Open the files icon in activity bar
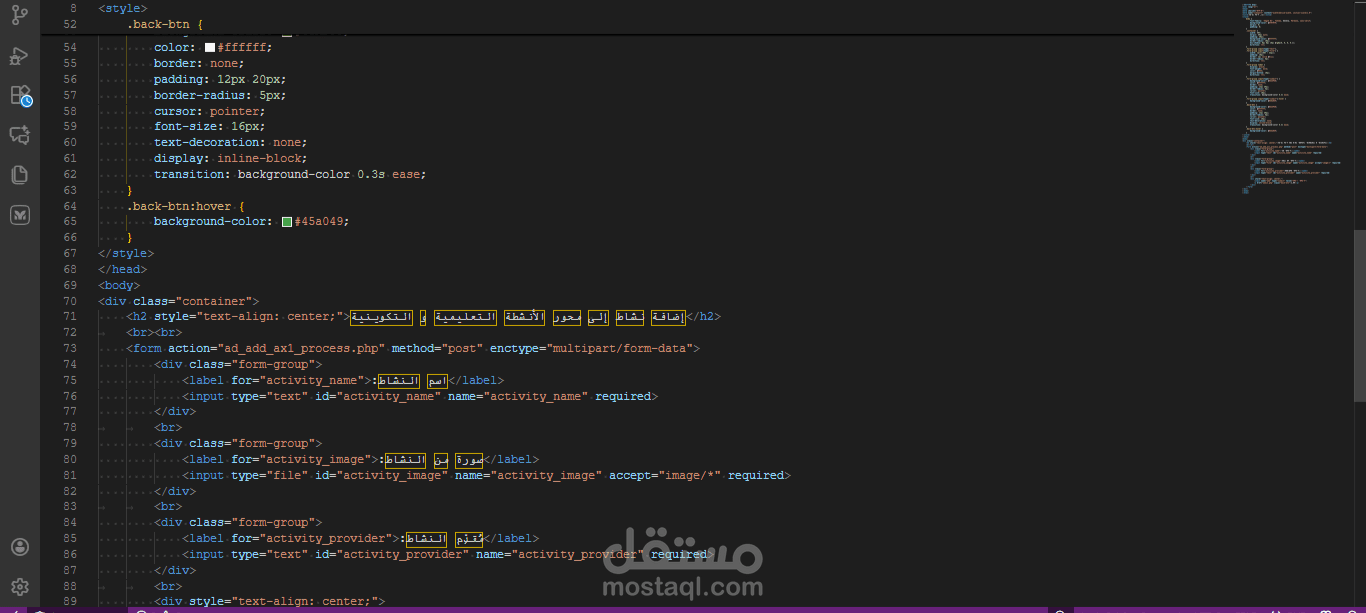The height and width of the screenshot is (613, 1366). (20, 175)
